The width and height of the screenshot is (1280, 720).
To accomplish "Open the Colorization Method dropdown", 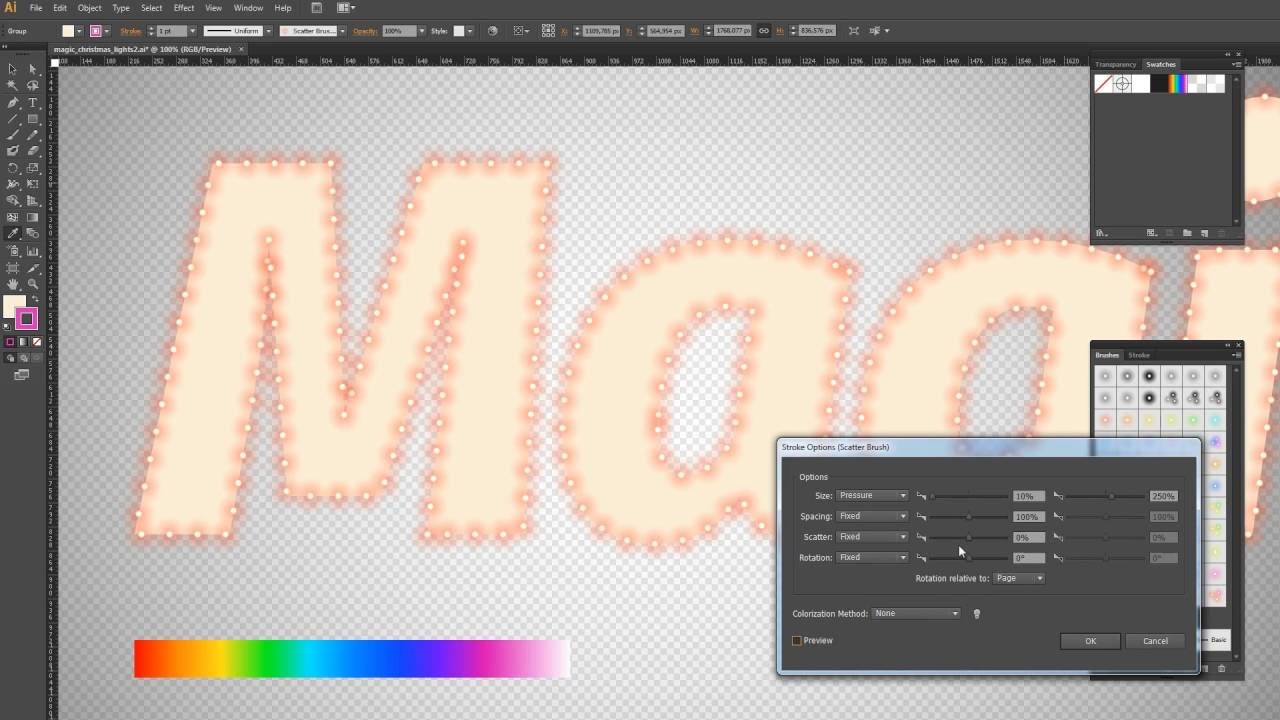I will 916,614.
